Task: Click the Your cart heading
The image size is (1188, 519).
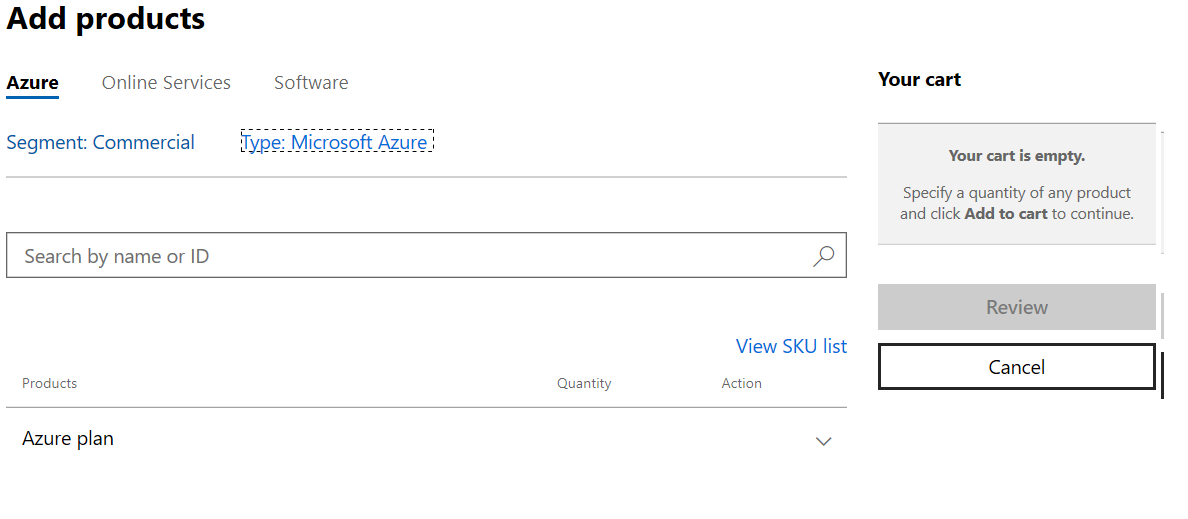Action: (x=919, y=80)
